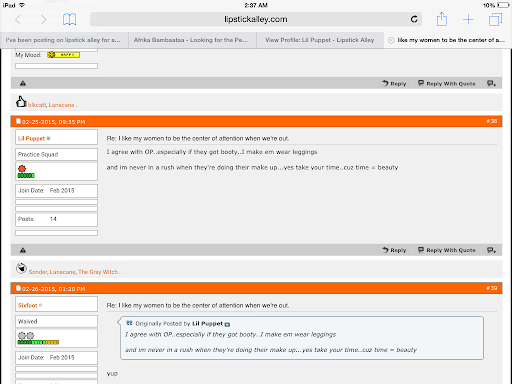The height and width of the screenshot is (384, 512).
Task: Reply With Quote on post #38
Action: [447, 250]
